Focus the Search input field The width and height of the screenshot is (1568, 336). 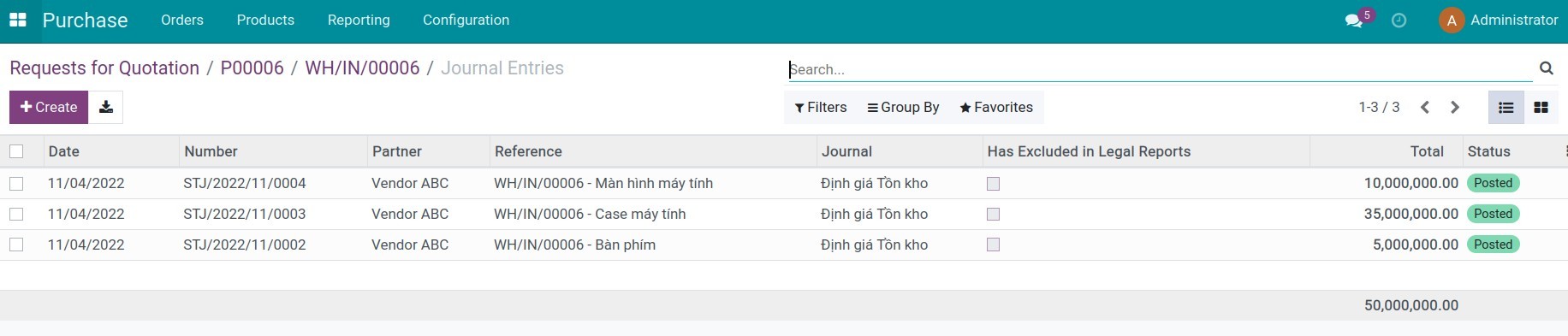coord(1160,69)
